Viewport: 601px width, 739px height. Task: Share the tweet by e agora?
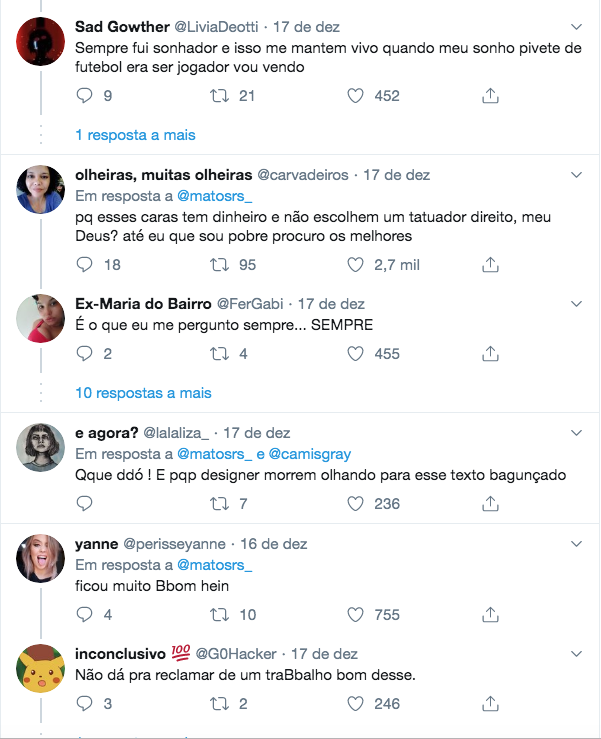pos(490,503)
